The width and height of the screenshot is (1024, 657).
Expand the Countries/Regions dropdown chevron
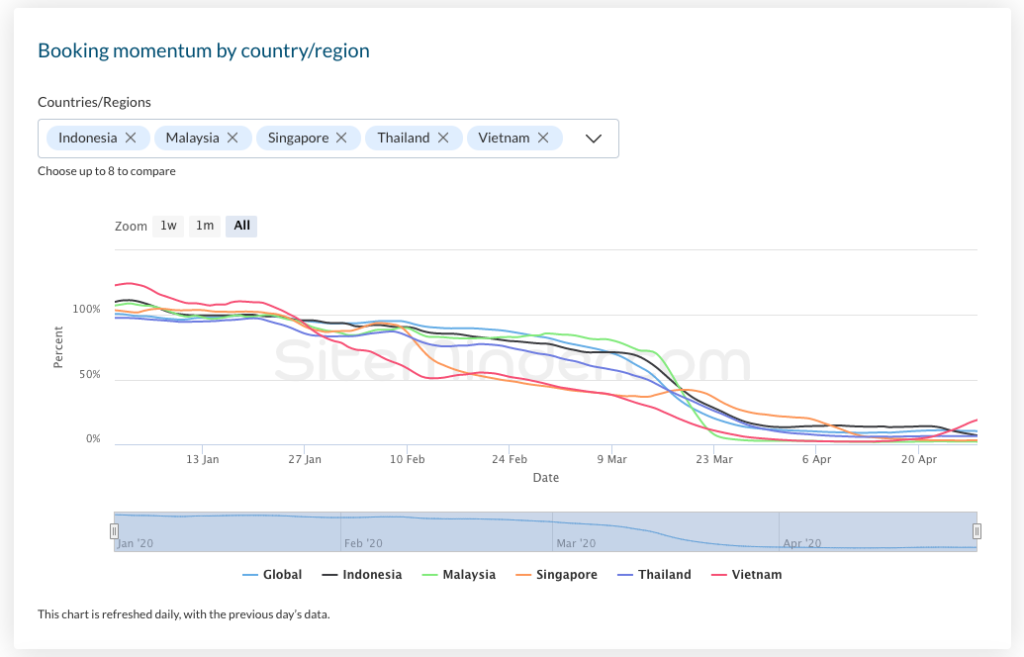pos(593,139)
